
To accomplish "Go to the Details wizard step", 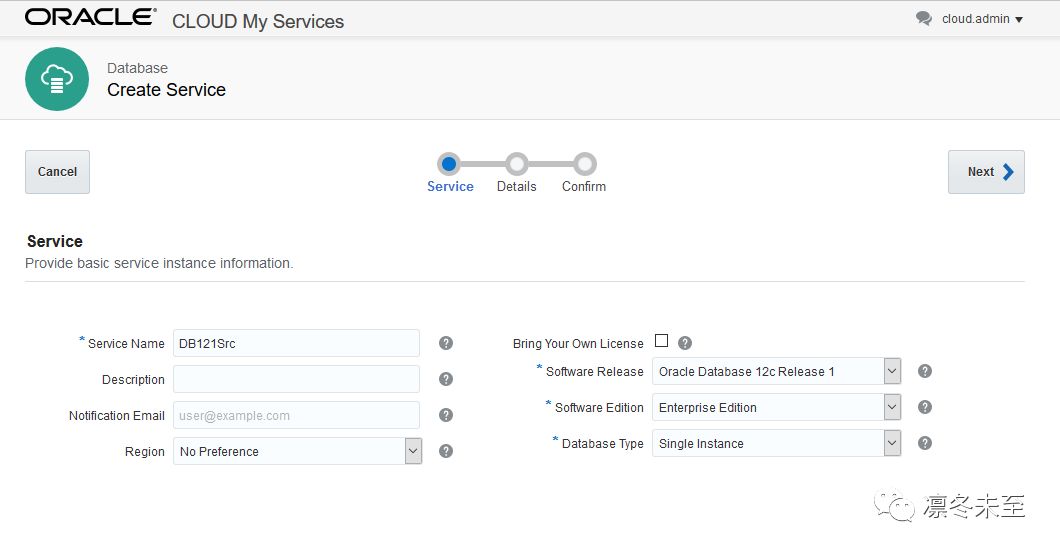I will pyautogui.click(x=516, y=164).
